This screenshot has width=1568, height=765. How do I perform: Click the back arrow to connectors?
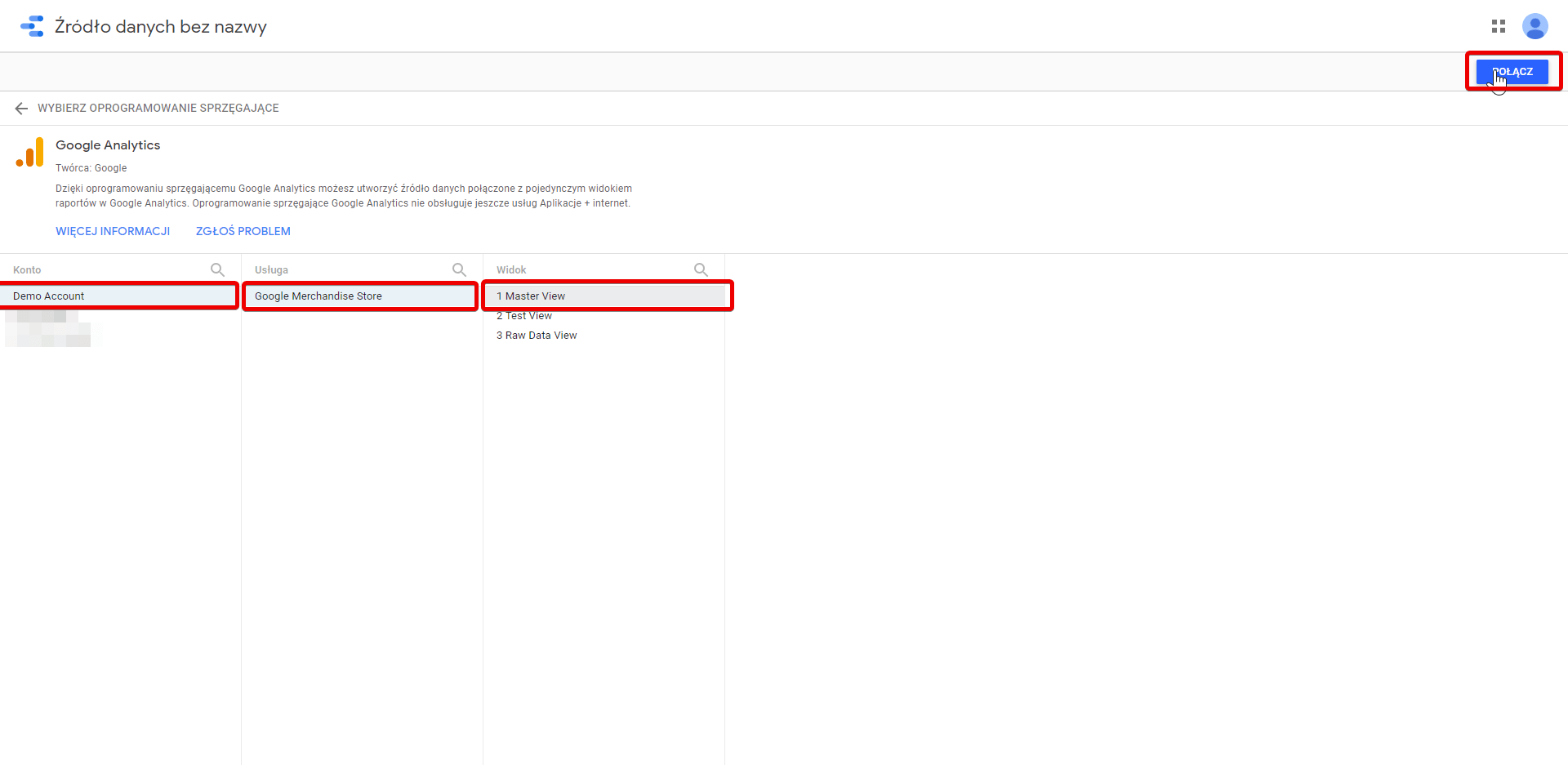coord(21,108)
